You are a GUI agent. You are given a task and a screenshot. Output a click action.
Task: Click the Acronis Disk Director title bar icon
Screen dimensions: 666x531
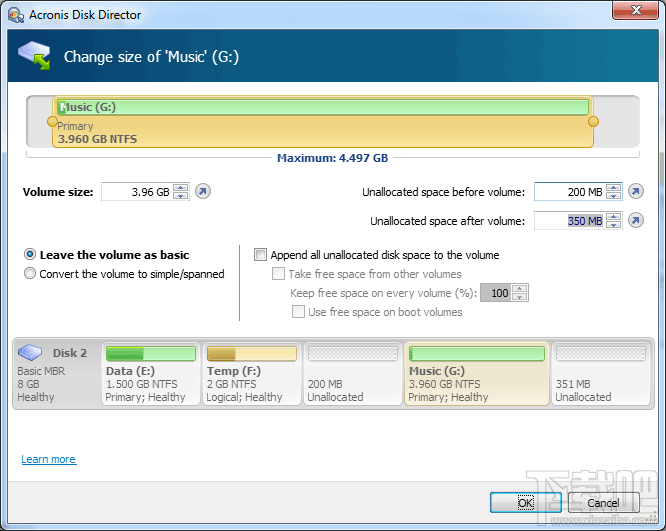click(16, 15)
